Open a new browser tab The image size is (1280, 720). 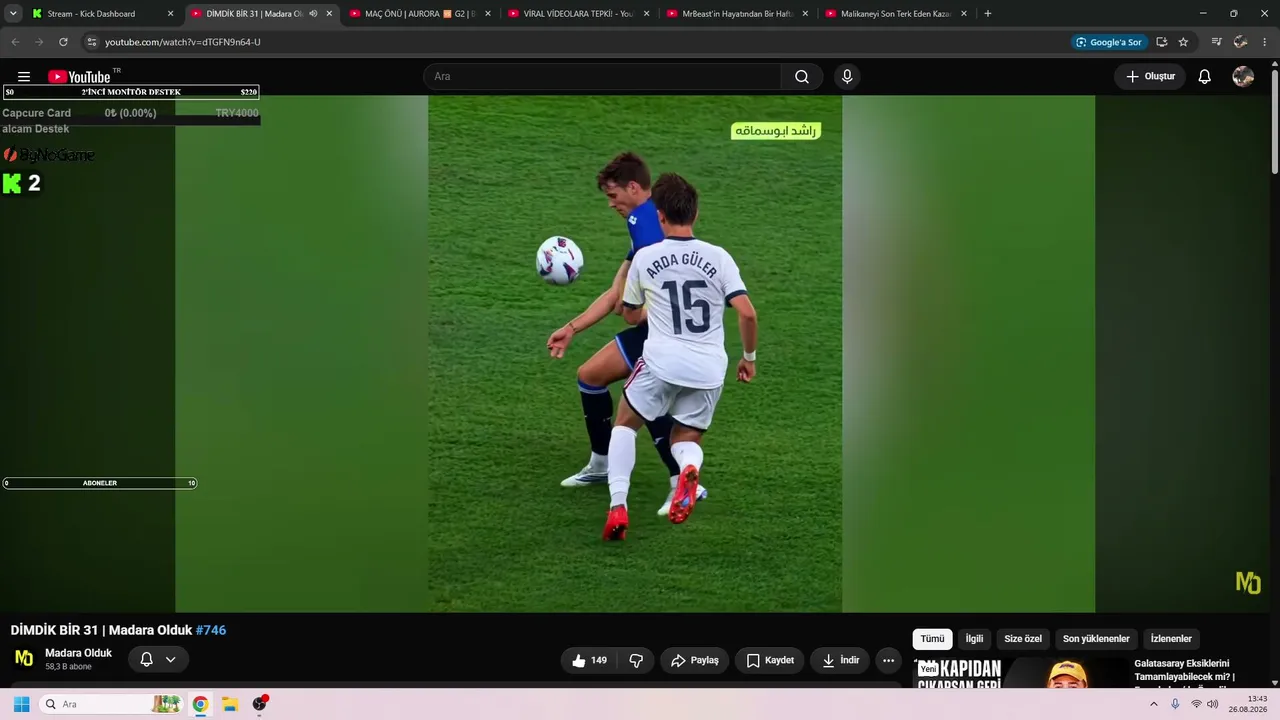(988, 14)
